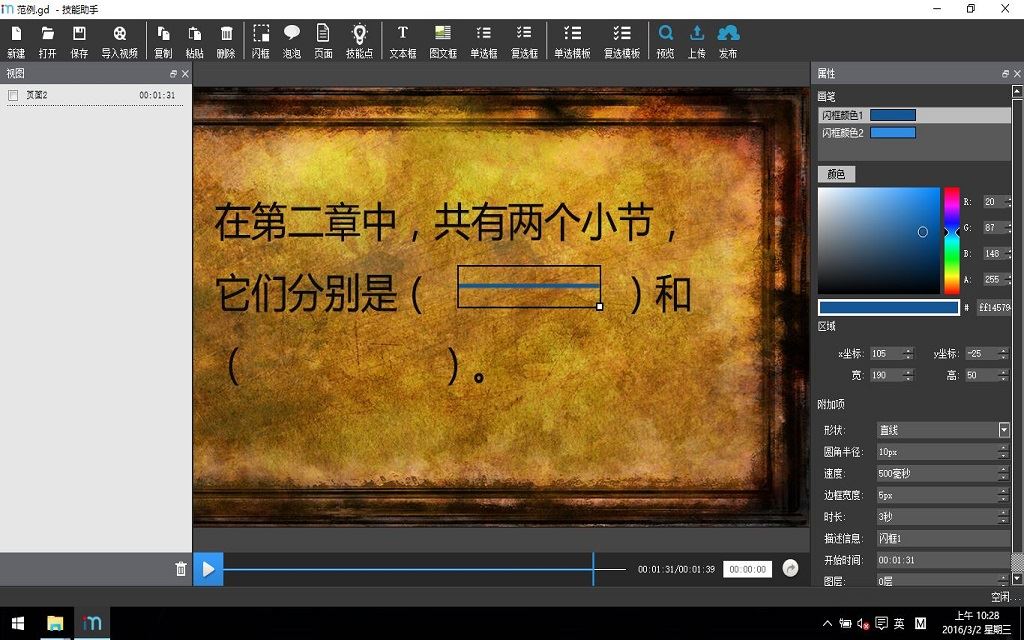Adjust the 宽 width spinner

click(908, 375)
